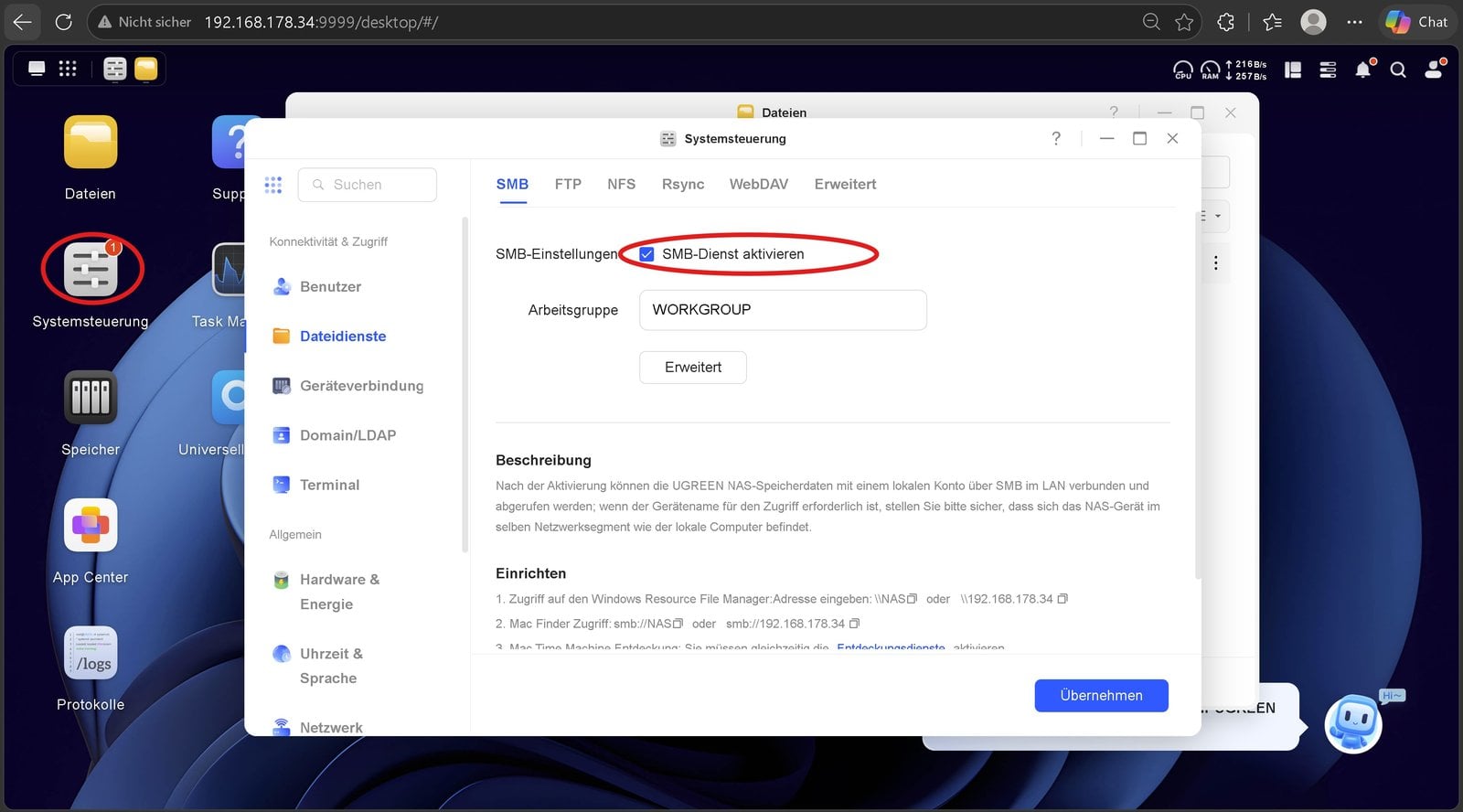Click the Beschreibung heading text
1463x812 pixels.
pos(543,460)
